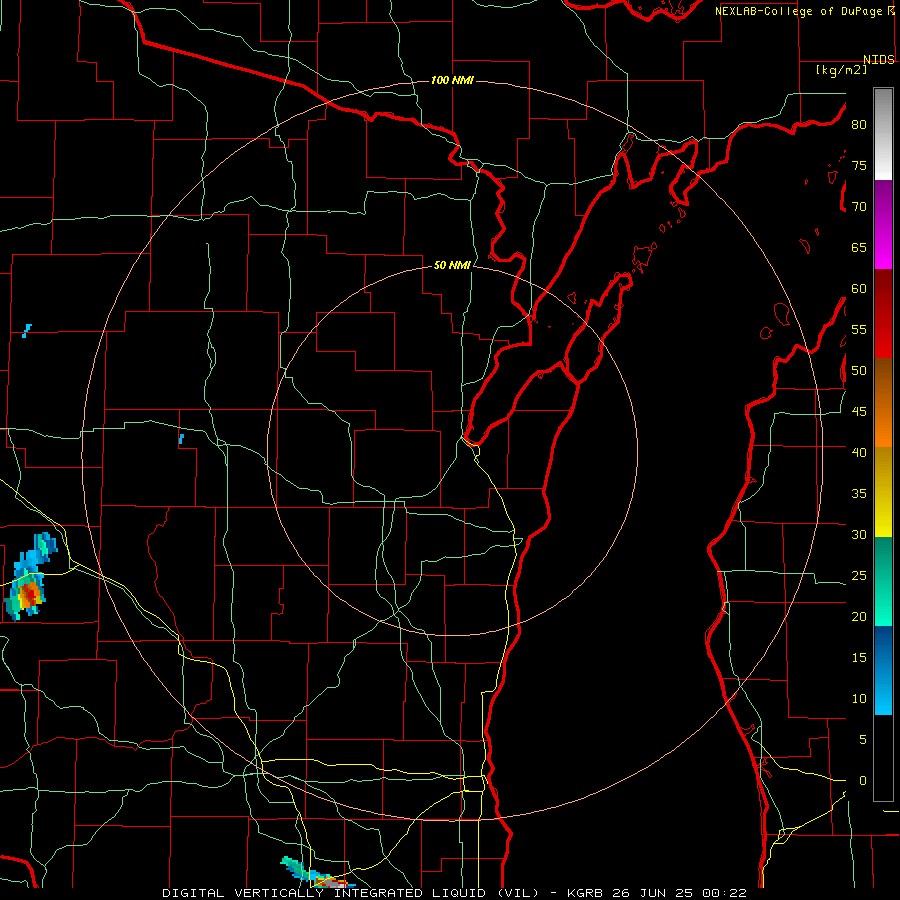Click the KGRB station identifier in caption
Viewport: 900px width, 900px height.
(x=585, y=893)
